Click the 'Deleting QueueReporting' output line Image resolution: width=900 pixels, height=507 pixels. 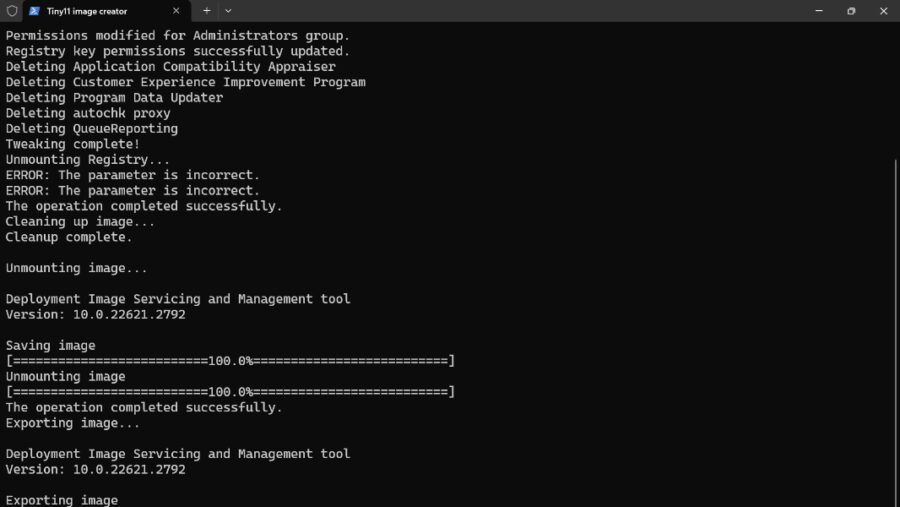[x=92, y=129]
